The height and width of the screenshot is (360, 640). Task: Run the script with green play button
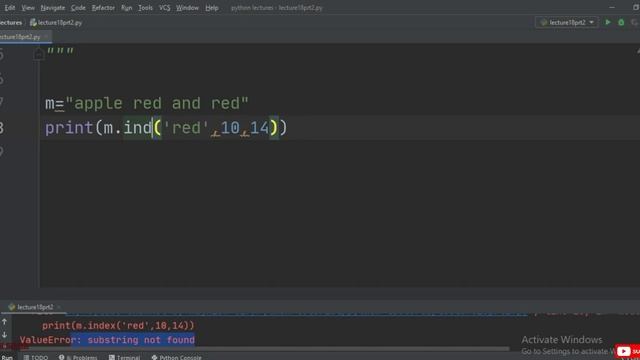(608, 22)
